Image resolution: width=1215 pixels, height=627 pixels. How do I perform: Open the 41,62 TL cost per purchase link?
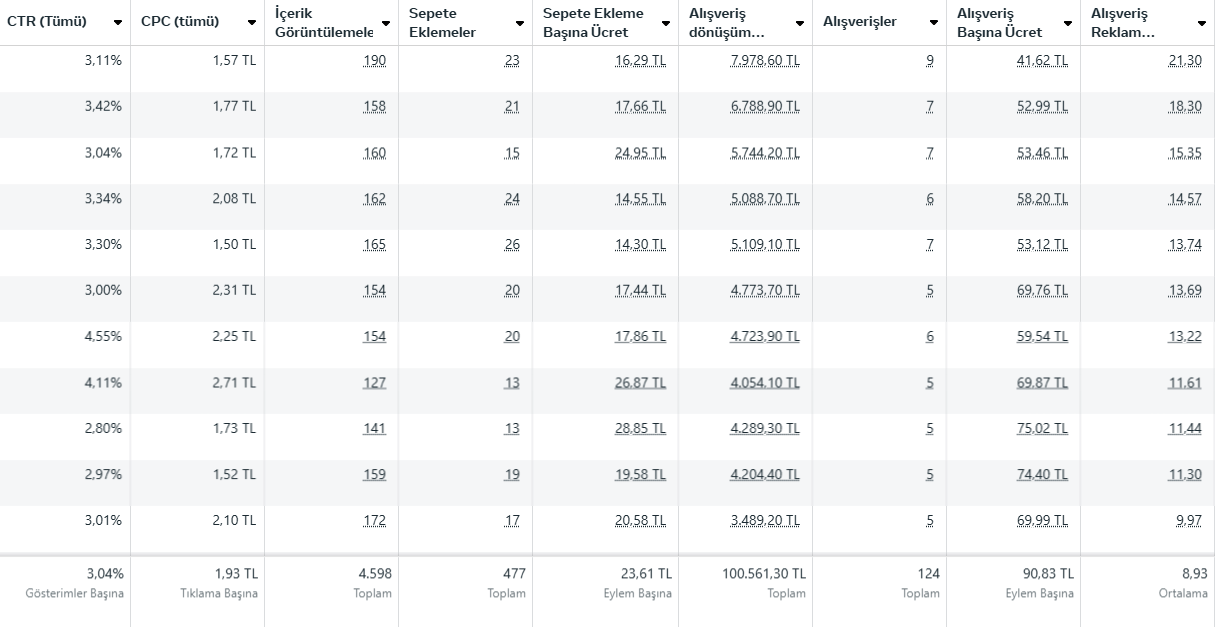point(1042,61)
